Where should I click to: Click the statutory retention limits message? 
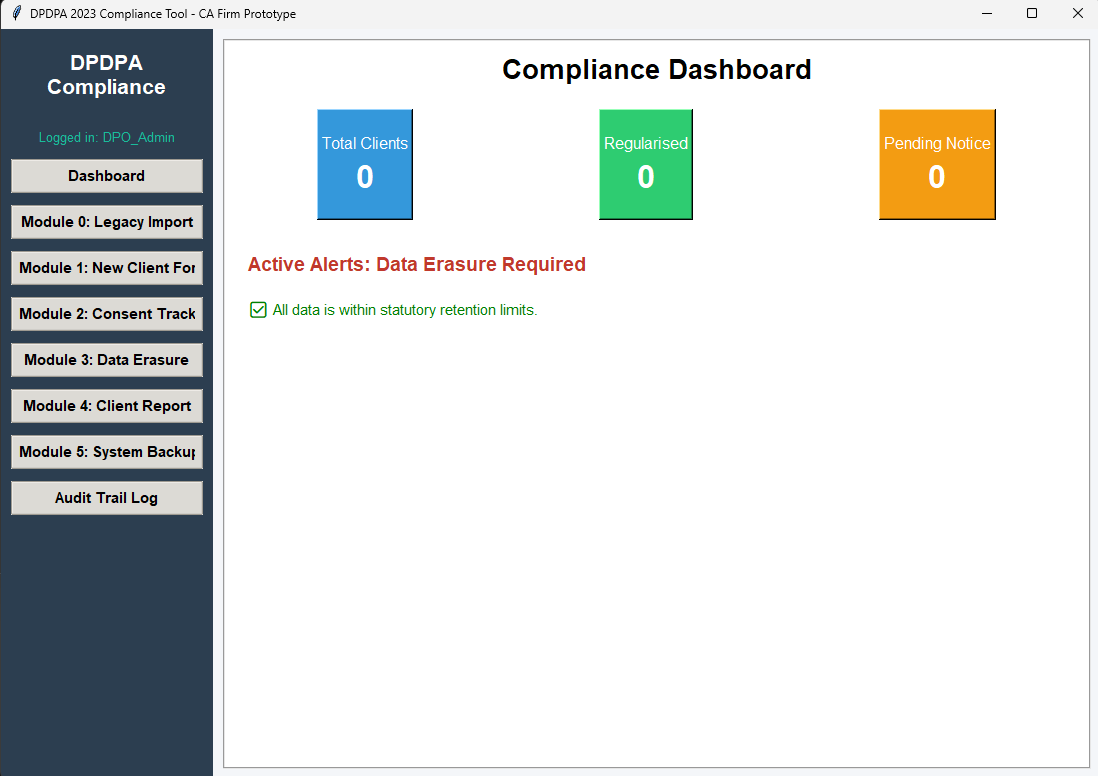(x=405, y=310)
